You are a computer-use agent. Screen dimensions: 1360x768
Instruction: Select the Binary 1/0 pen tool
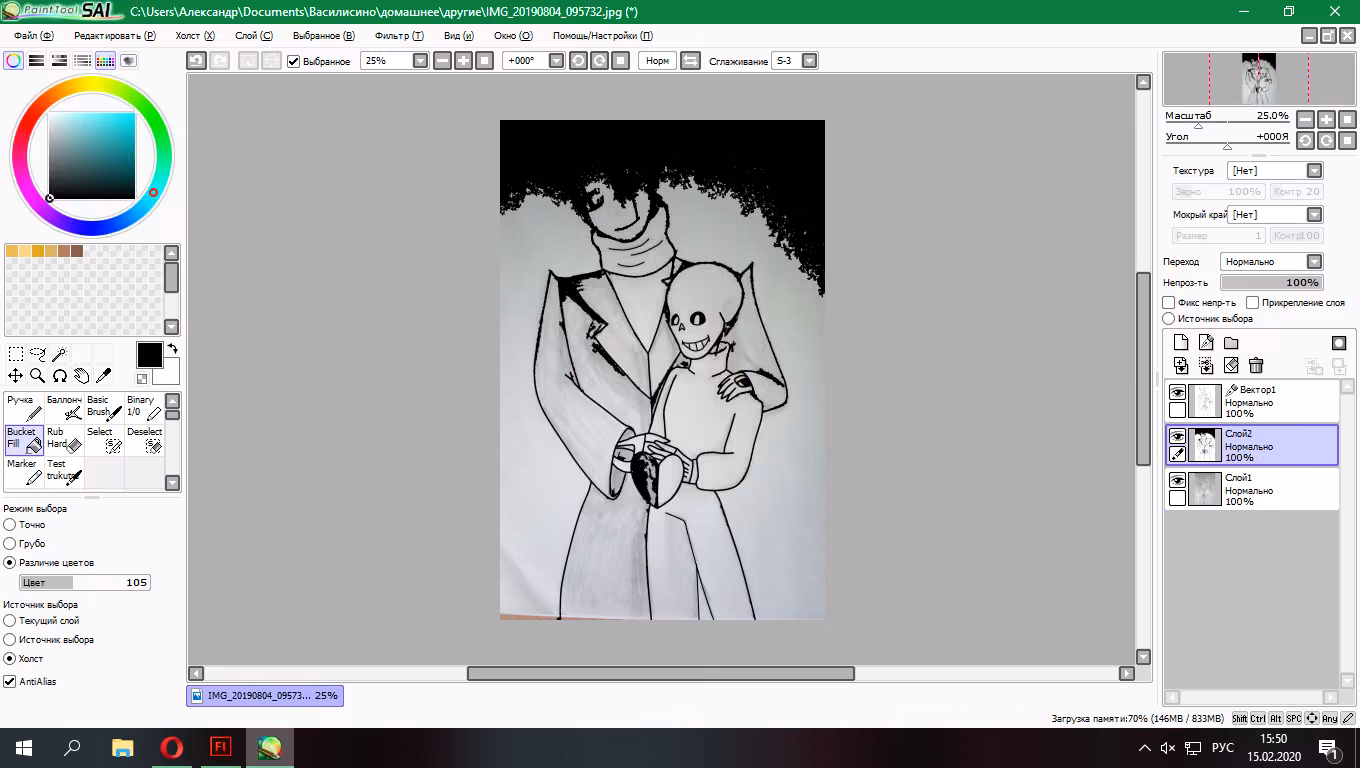point(144,407)
